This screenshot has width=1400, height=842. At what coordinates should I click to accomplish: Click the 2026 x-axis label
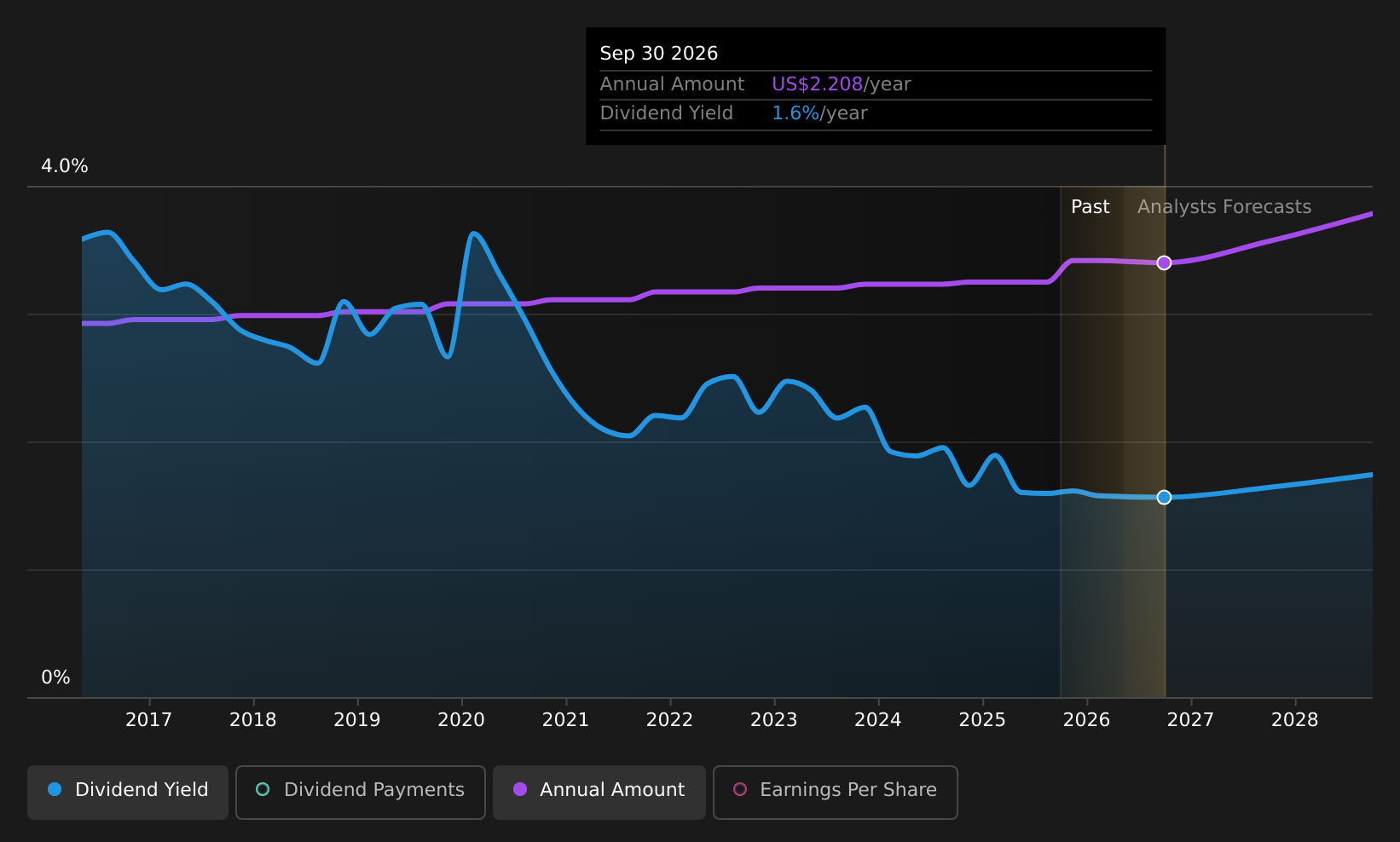point(1086,720)
